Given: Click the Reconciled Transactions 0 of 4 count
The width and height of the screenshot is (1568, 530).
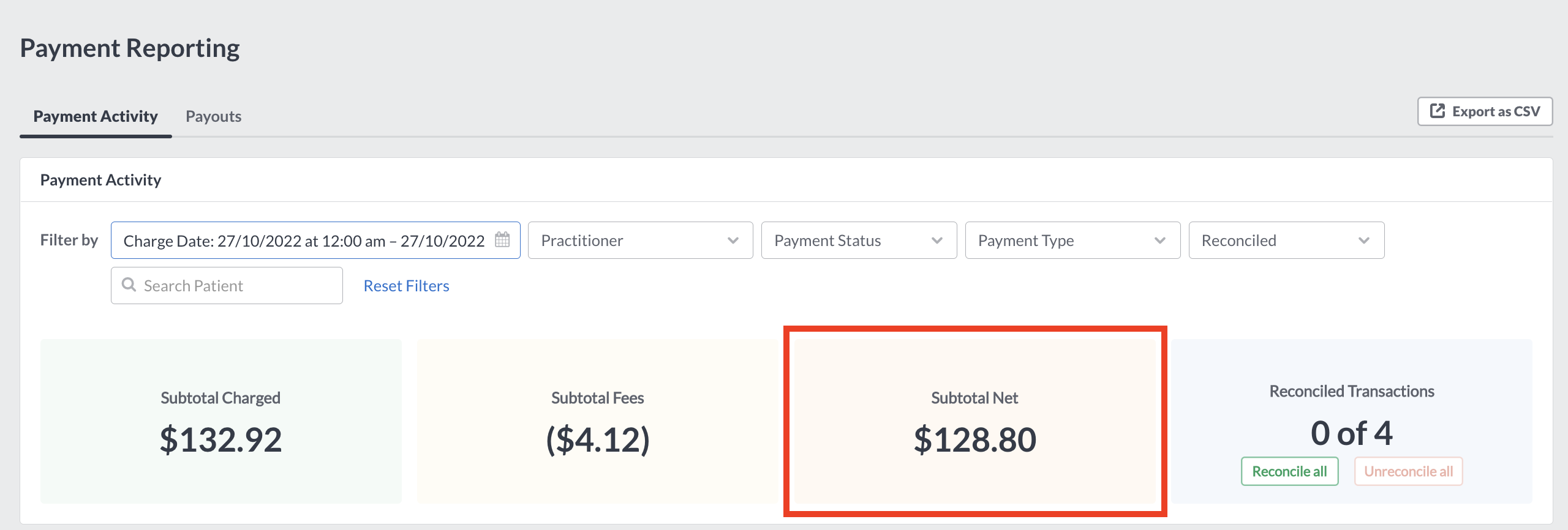Looking at the screenshot, I should 1351,433.
